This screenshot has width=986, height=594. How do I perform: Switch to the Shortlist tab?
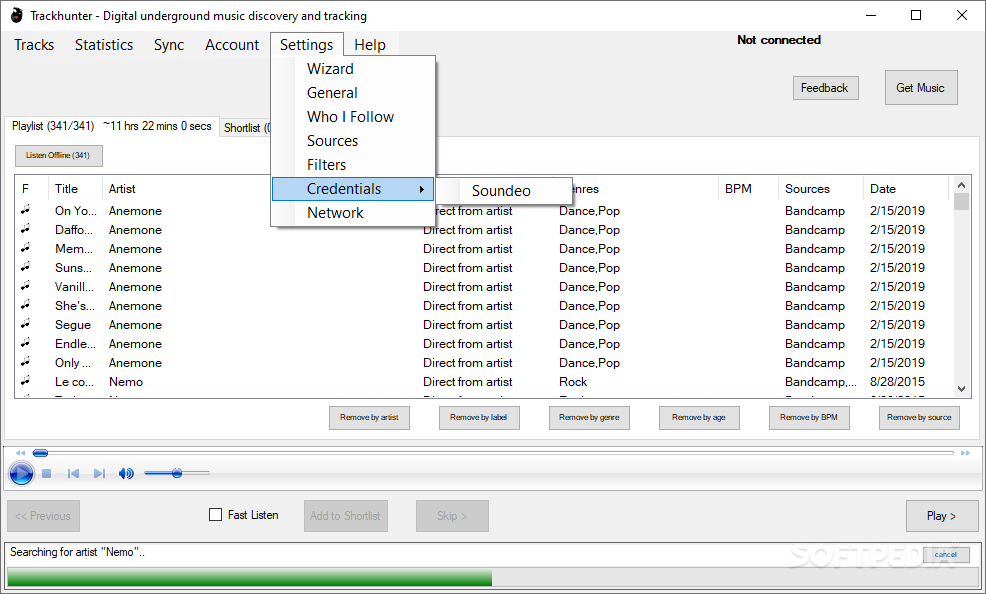(246, 128)
